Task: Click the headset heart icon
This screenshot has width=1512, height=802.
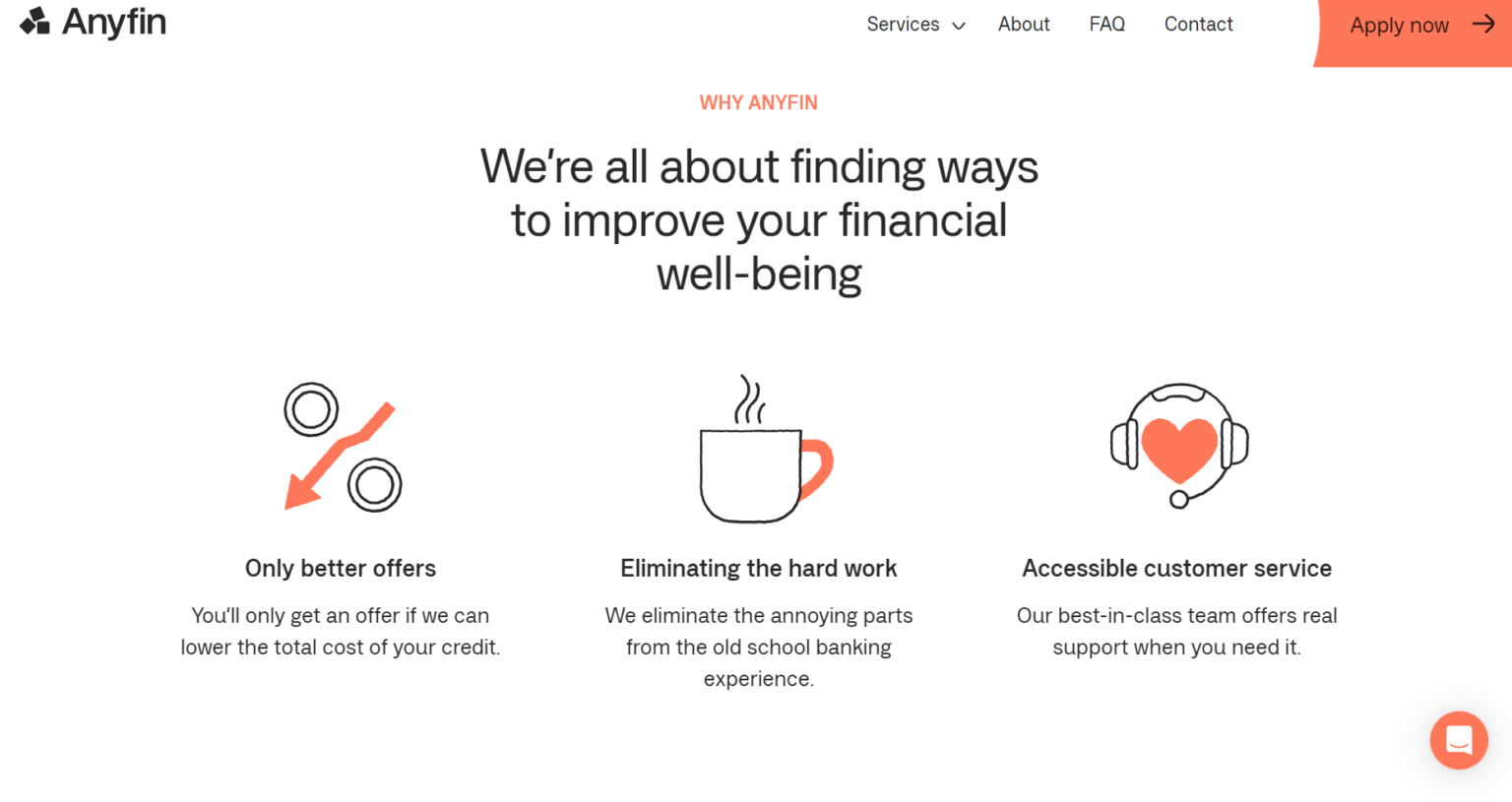Action: tap(1179, 445)
